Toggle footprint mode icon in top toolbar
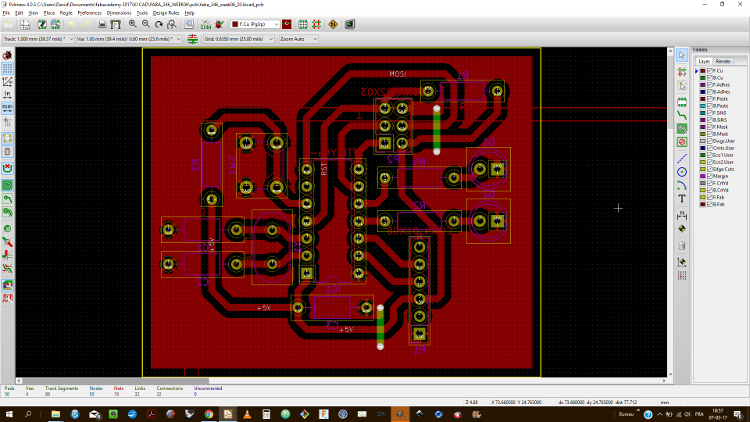The width and height of the screenshot is (750, 422). (x=303, y=24)
